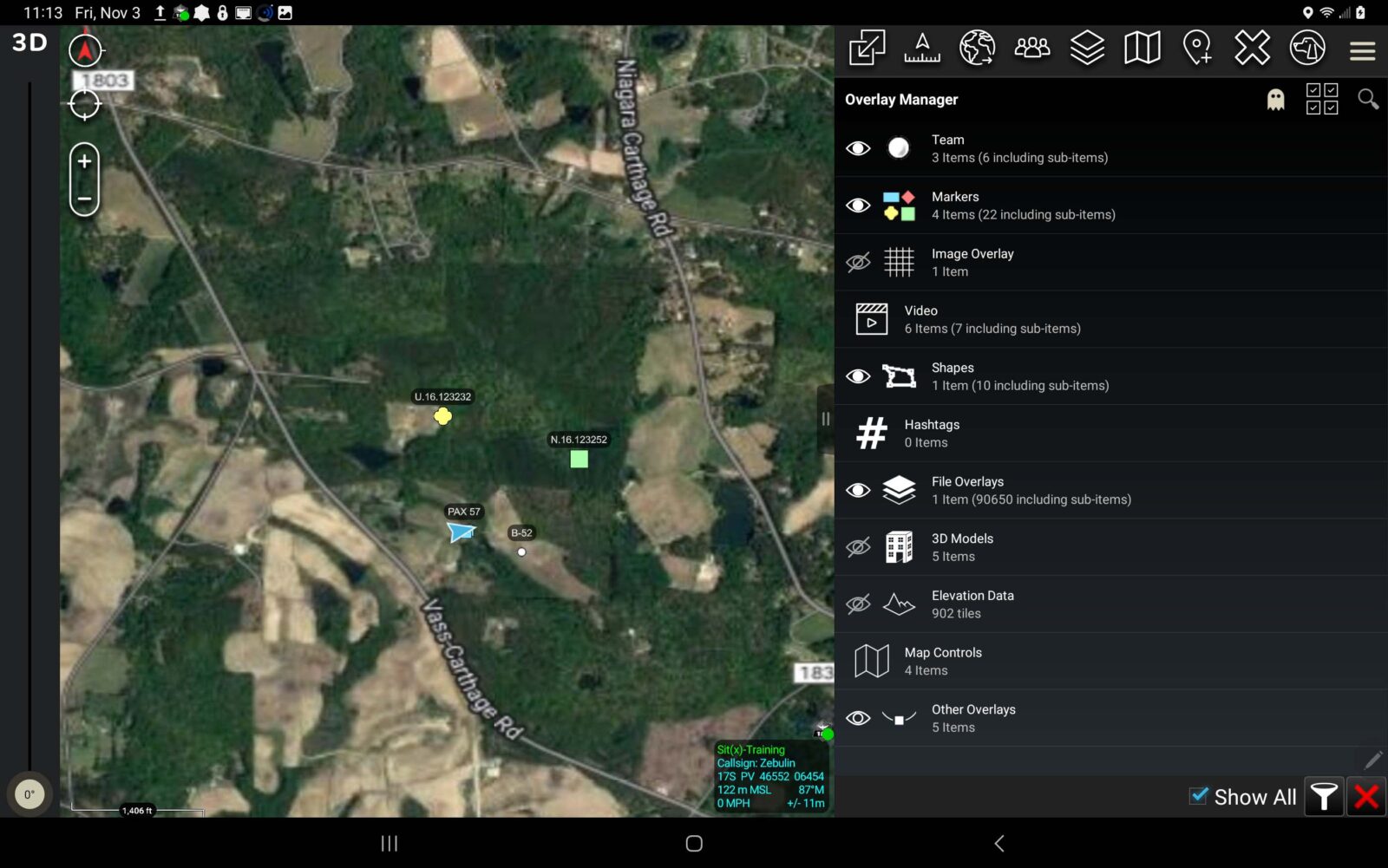Open the Overlay Manager search

[1367, 100]
